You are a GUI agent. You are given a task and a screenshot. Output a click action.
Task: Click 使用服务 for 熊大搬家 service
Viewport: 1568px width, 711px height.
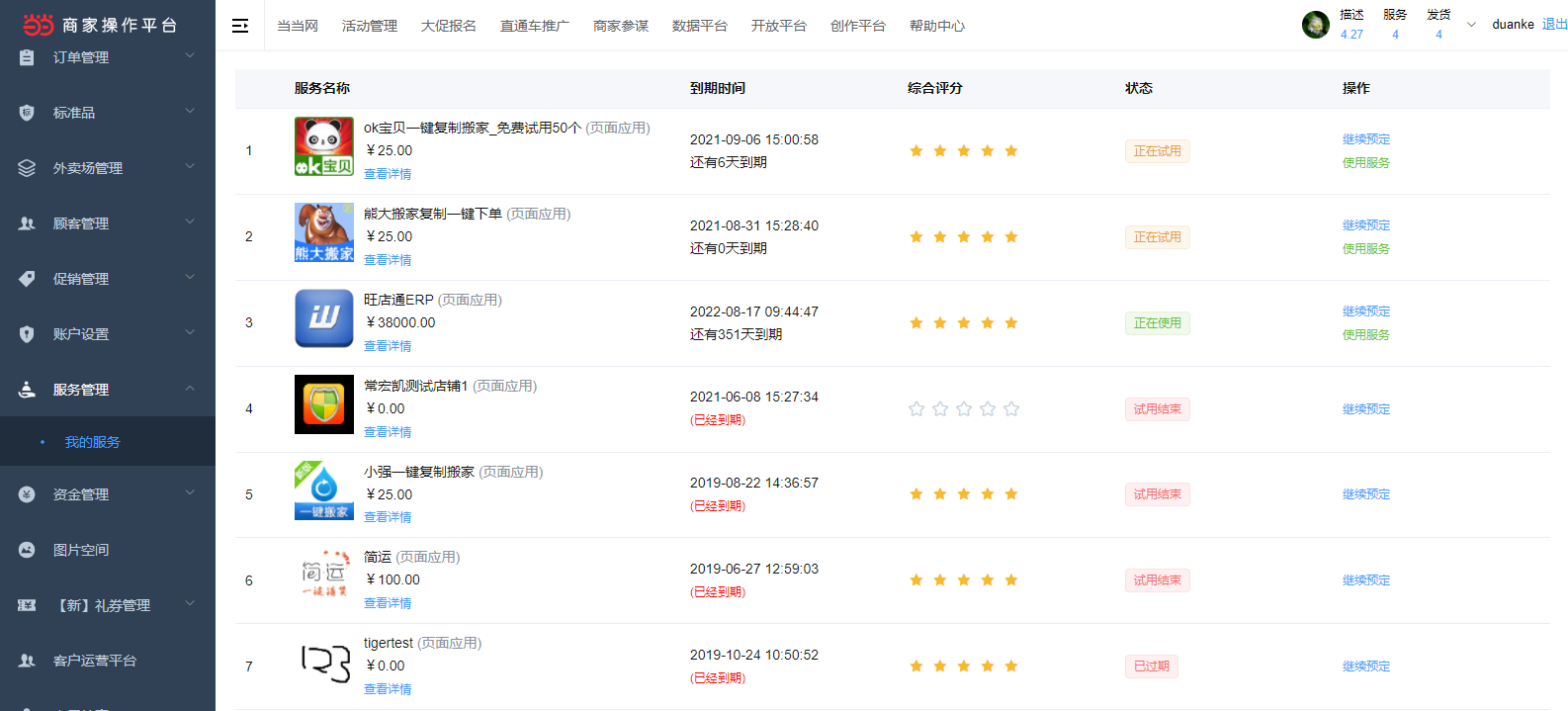point(1366,249)
